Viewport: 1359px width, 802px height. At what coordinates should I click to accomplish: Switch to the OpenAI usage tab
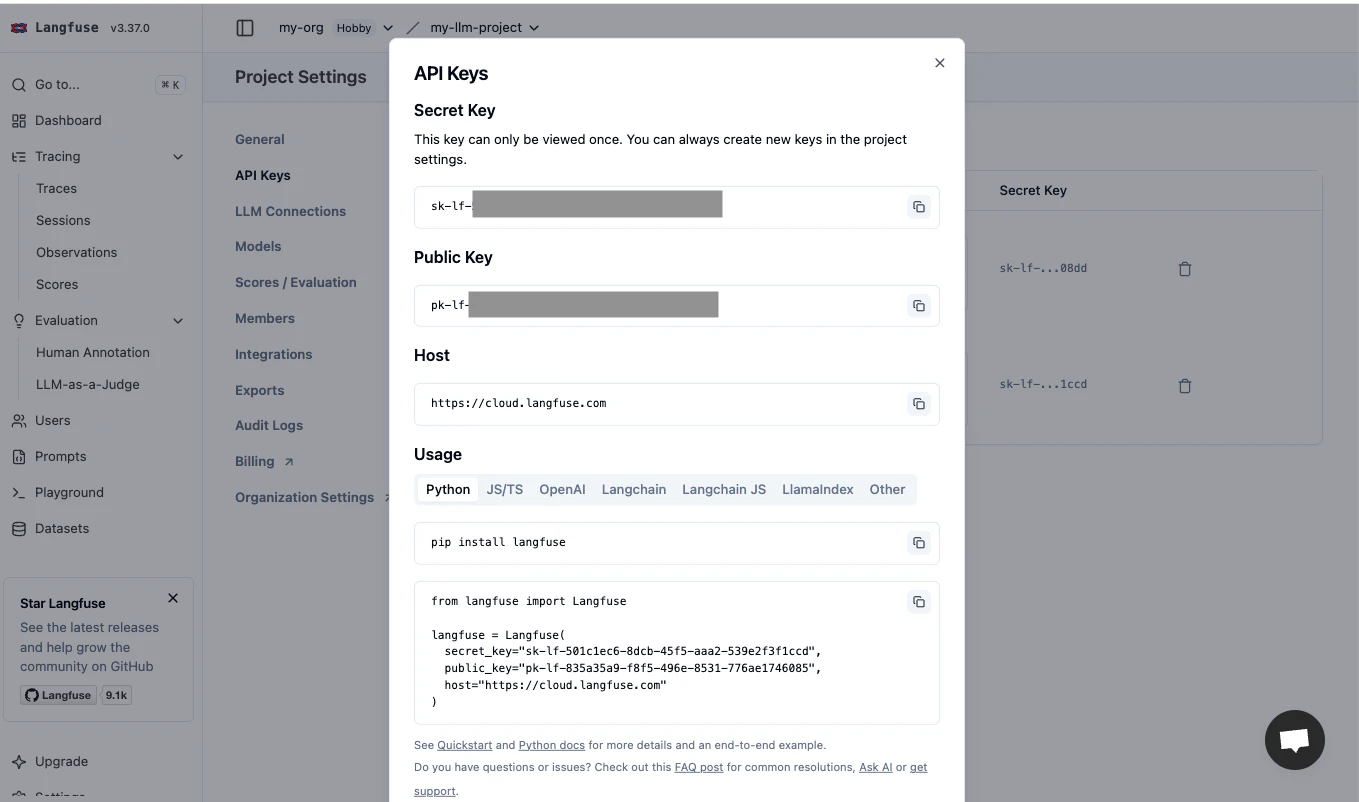[562, 490]
